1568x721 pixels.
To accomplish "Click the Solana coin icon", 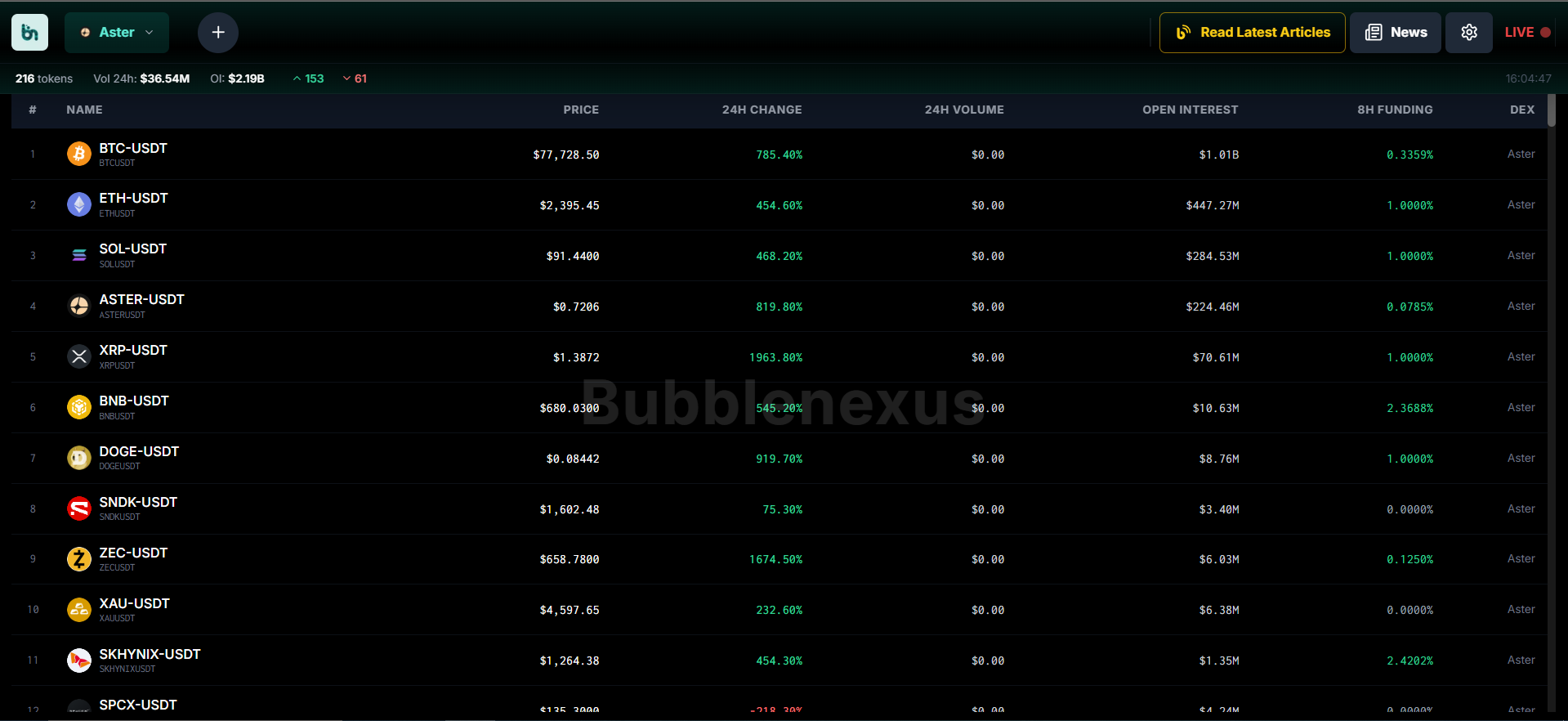I will pyautogui.click(x=79, y=255).
